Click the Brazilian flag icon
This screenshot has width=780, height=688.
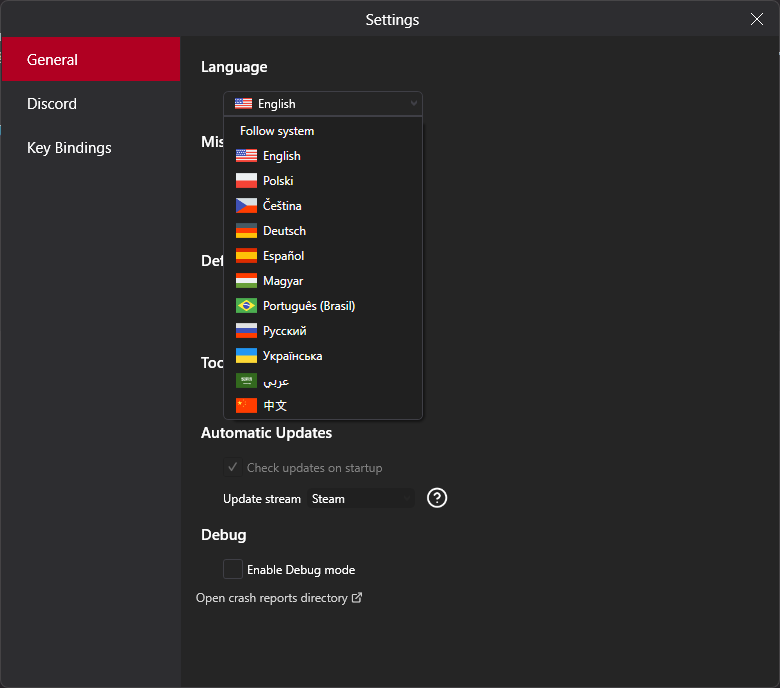coord(246,306)
